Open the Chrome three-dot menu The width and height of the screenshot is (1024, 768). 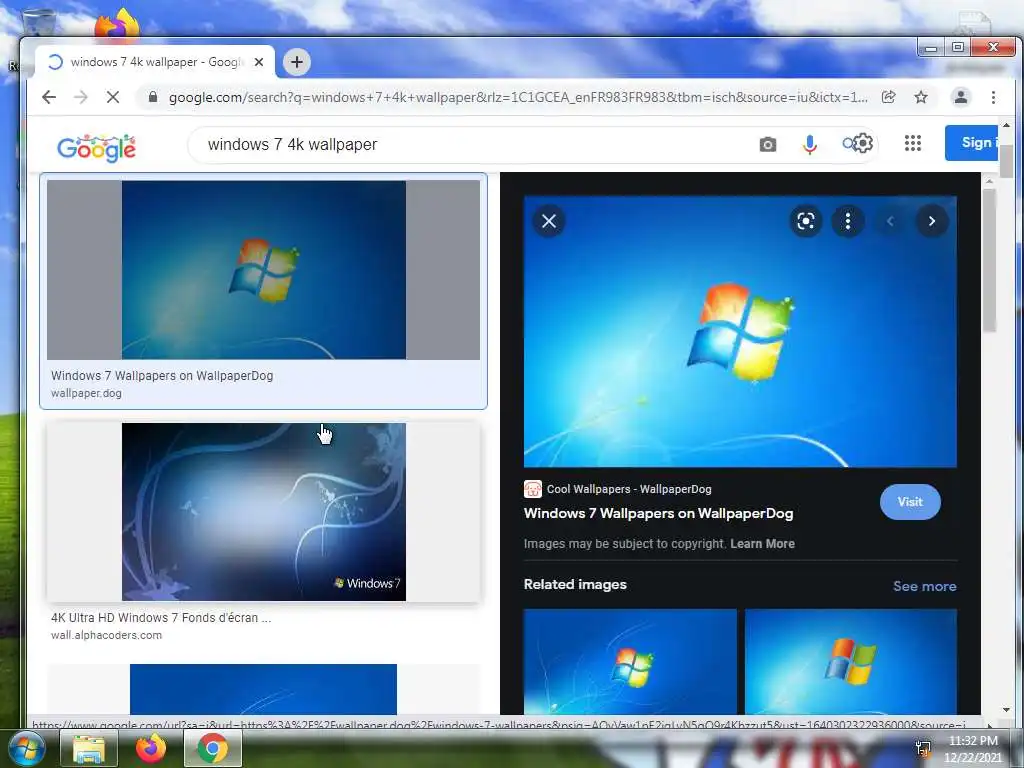tap(993, 97)
